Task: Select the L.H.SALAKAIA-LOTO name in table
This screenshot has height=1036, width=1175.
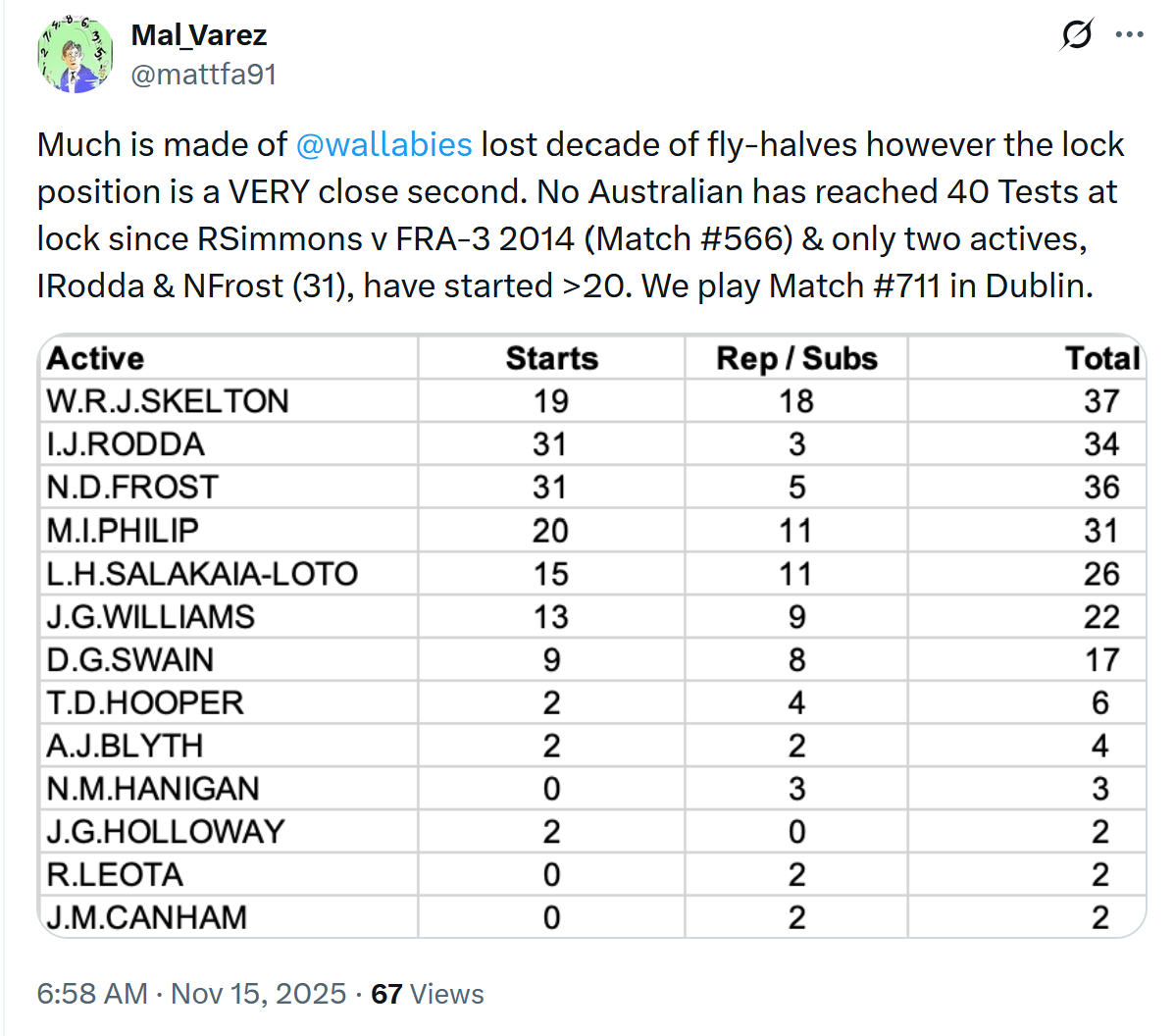Action: coord(202,574)
